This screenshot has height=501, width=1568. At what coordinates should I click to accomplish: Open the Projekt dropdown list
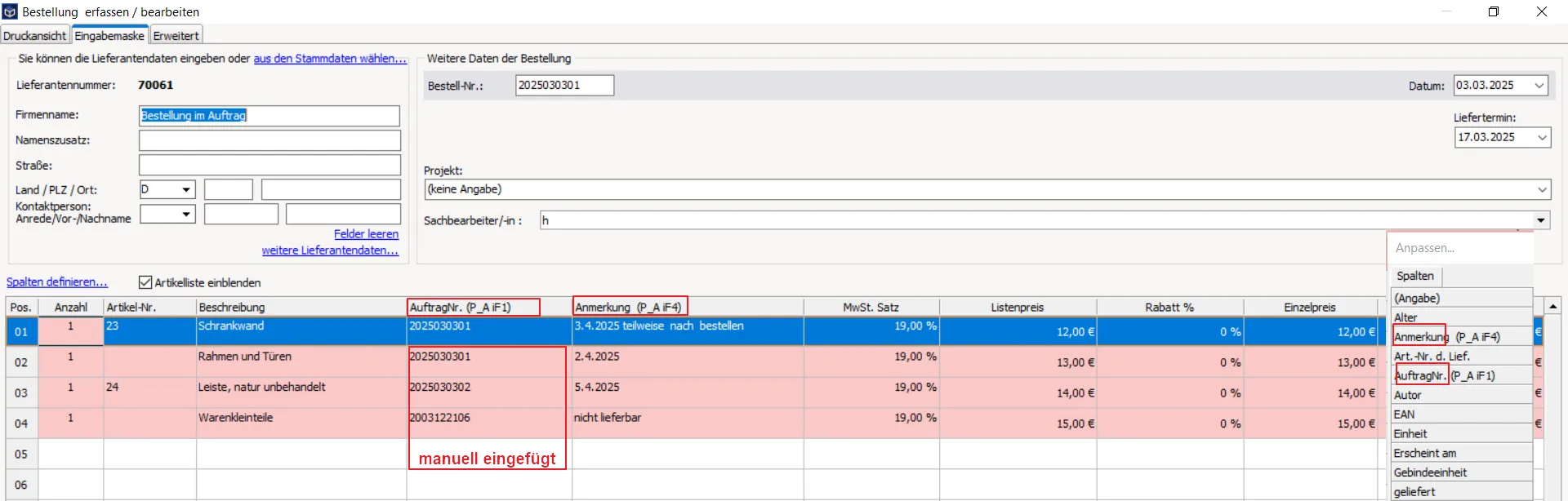tap(1542, 189)
